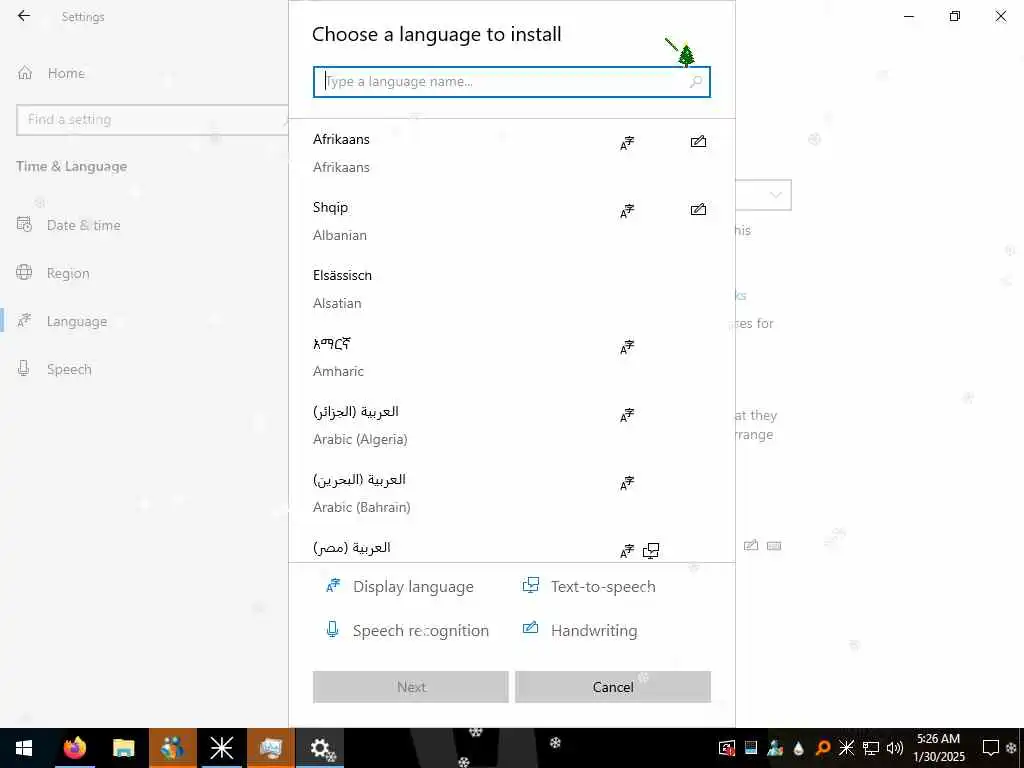Screen dimensions: 1024x768
Task: Go back with the Settings back arrow
Action: tap(24, 16)
